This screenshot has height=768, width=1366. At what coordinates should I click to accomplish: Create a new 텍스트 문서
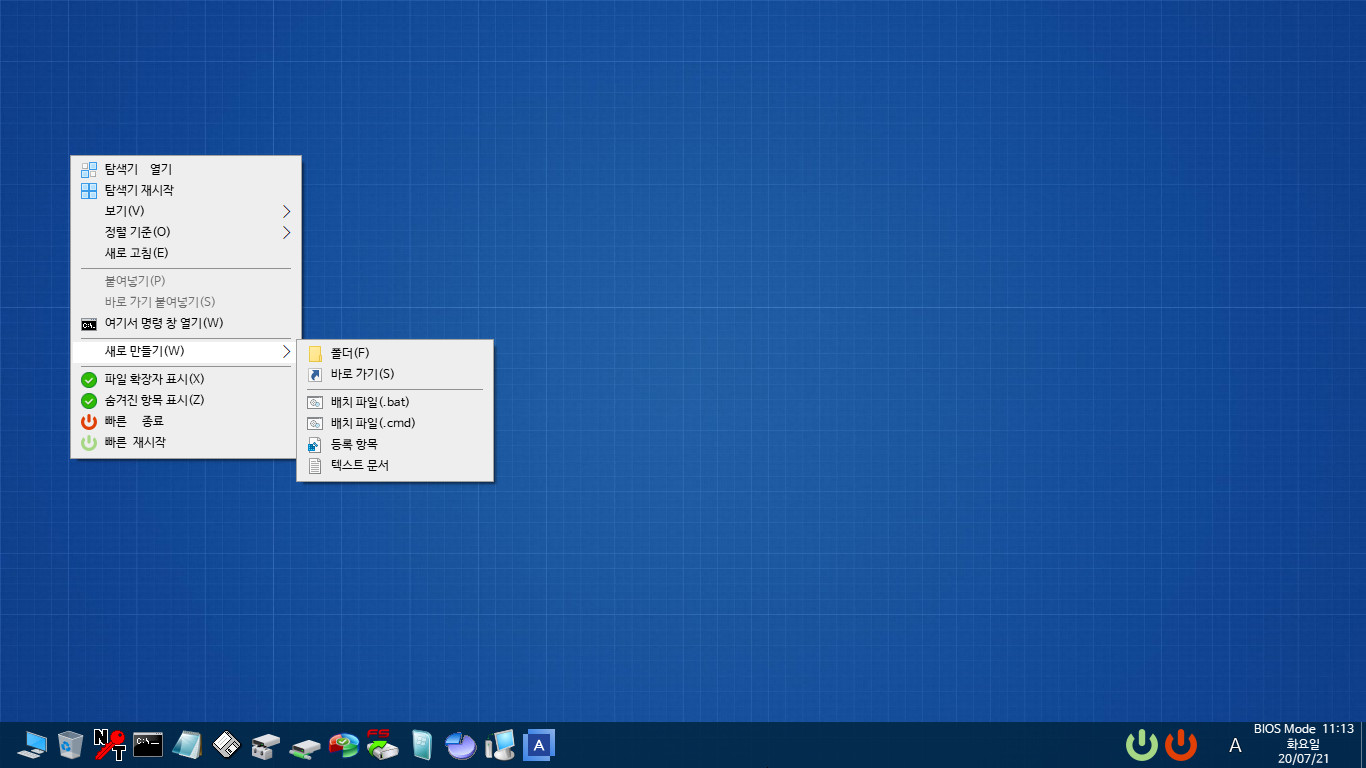[x=395, y=465]
